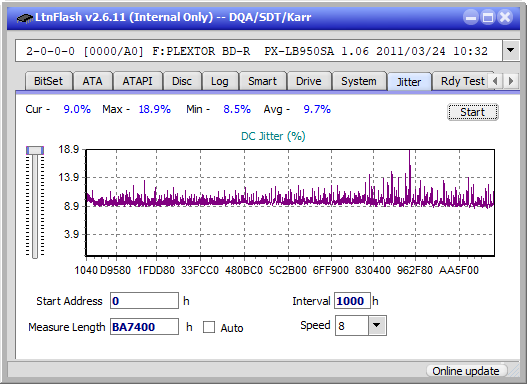Focus the Start Address input field
Screen dimensions: 527x384
point(145,301)
